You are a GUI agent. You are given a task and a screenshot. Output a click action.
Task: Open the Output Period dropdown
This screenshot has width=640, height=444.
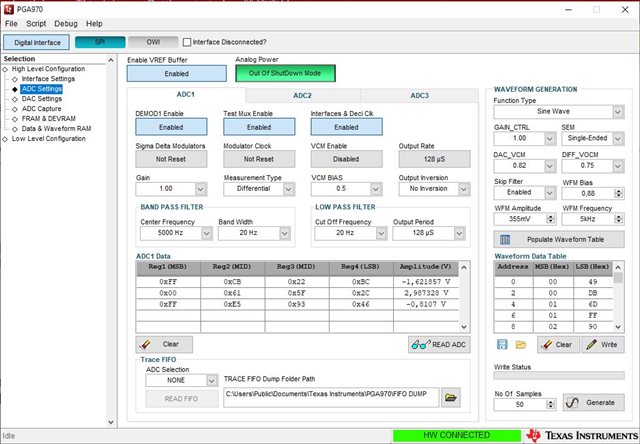click(459, 233)
